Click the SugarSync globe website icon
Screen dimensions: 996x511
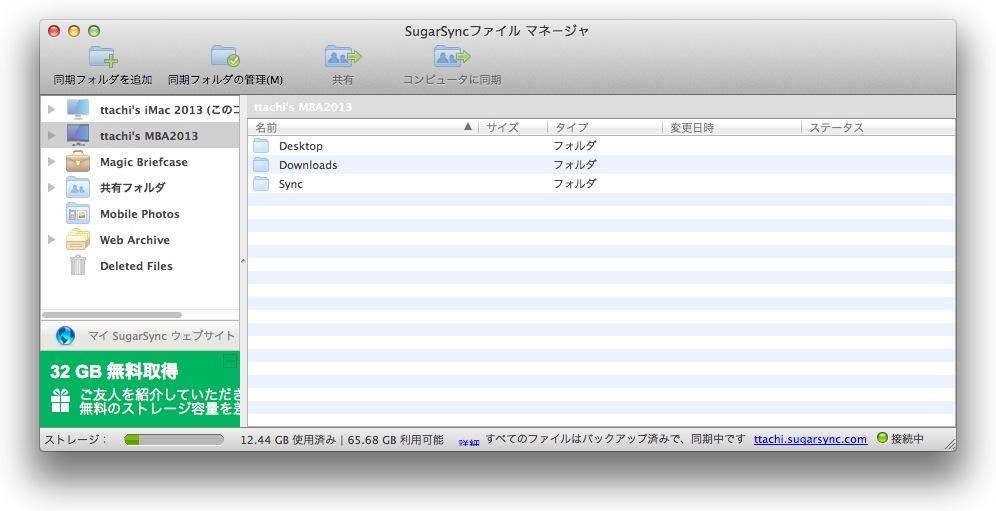click(66, 336)
